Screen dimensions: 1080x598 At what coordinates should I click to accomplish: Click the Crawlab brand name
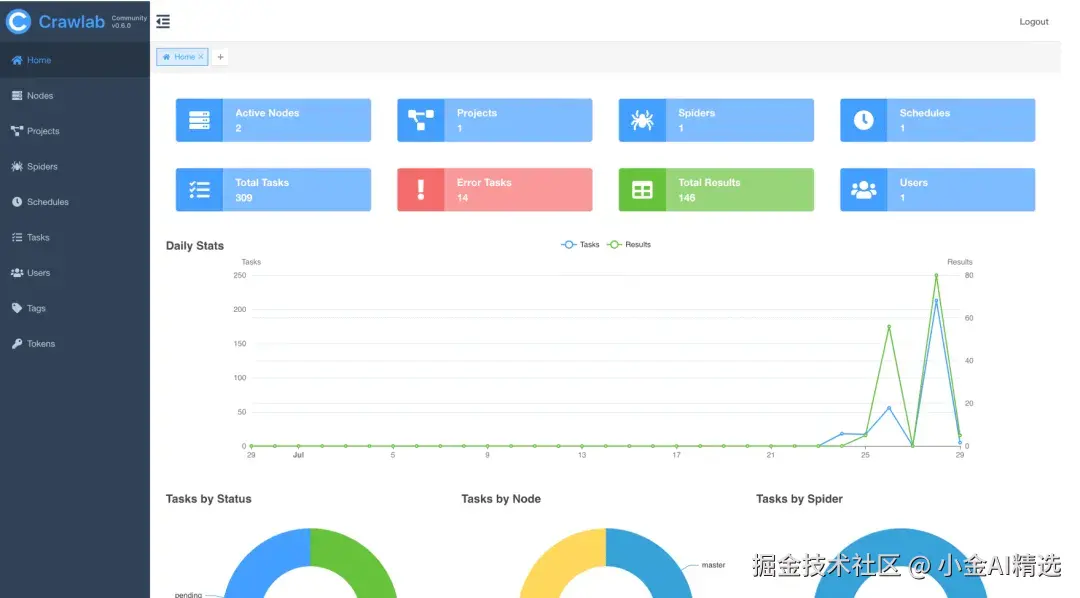[x=72, y=21]
